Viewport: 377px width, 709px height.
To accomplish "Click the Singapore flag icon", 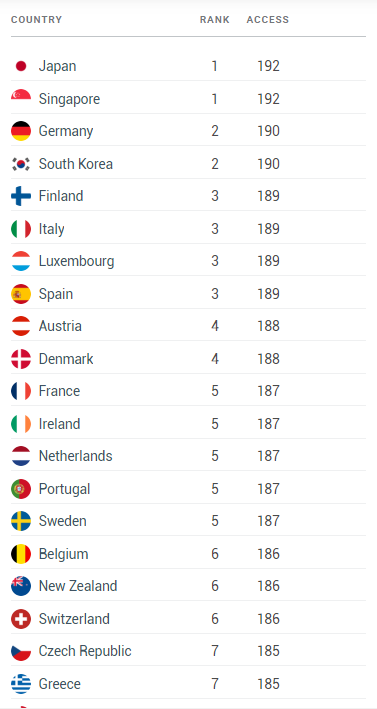I will pos(21,99).
